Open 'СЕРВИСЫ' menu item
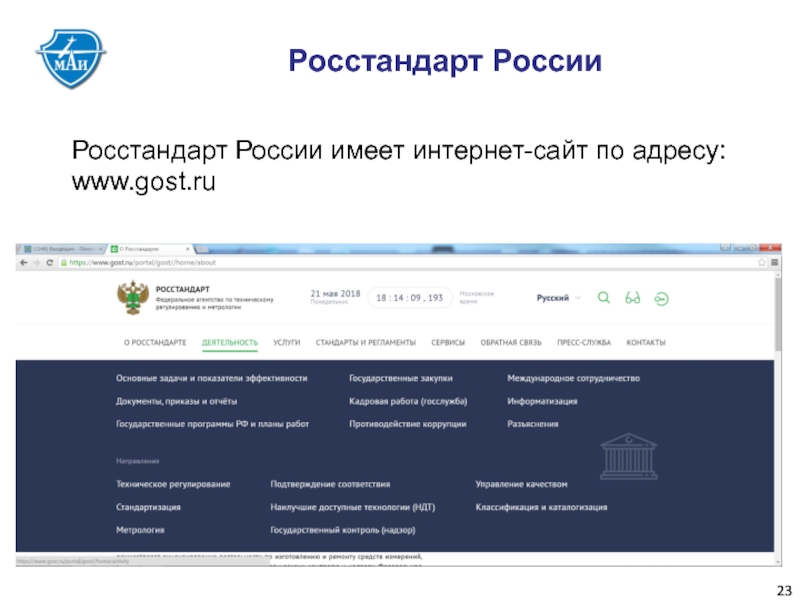 pos(448,343)
